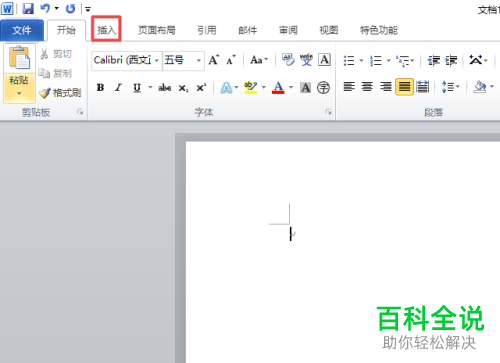
Task: Click the Character Border icon
Action: click(x=324, y=60)
